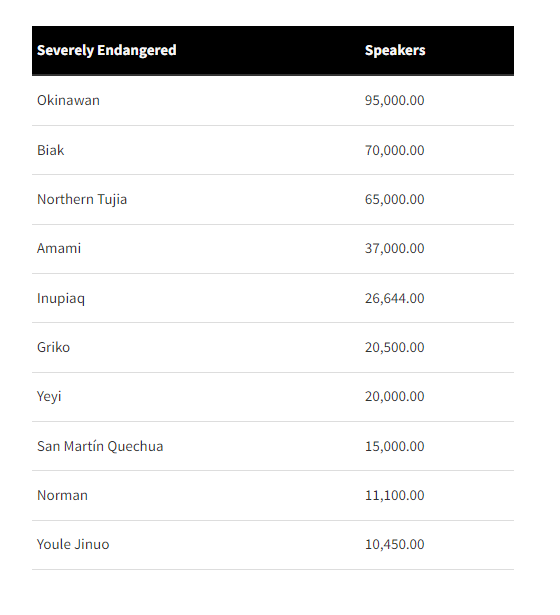
Task: Select the 11,100.00 speakers value
Action: (395, 495)
